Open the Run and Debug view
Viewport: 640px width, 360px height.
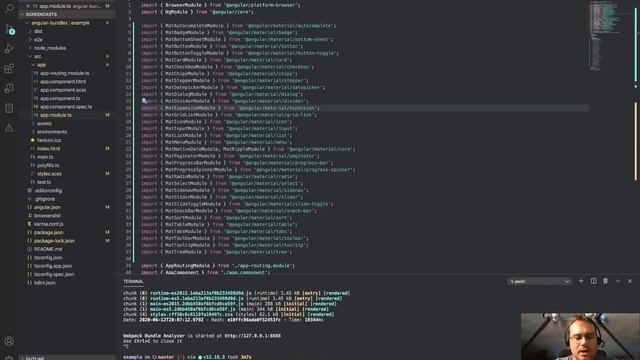point(9,49)
